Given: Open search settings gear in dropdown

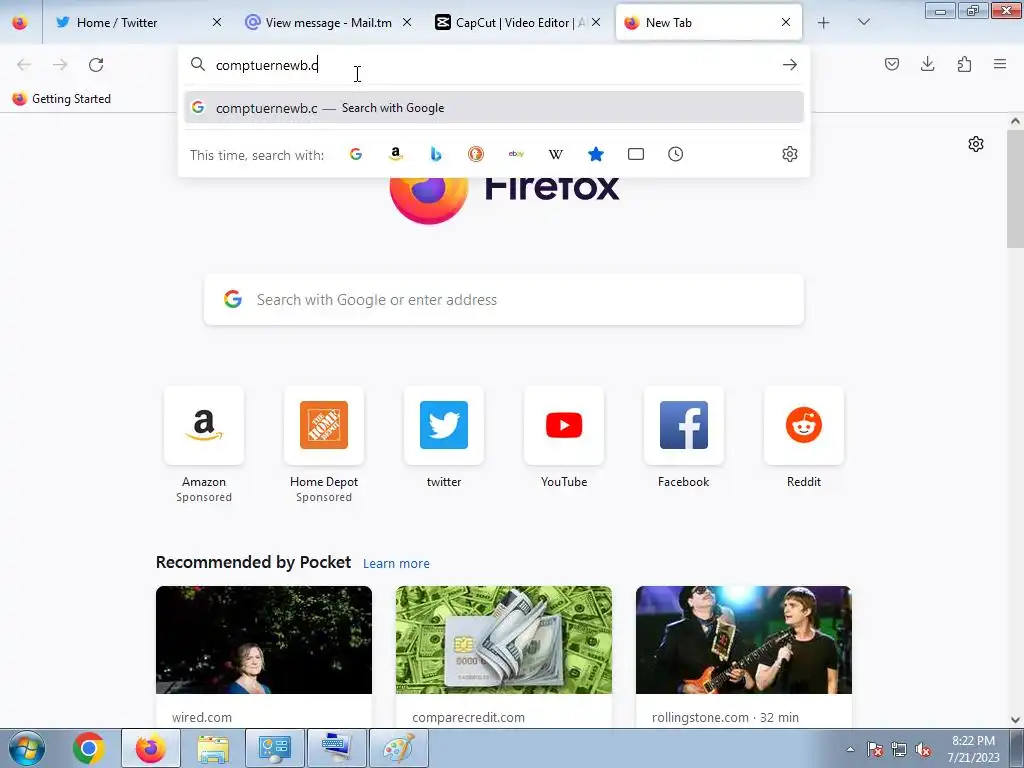Looking at the screenshot, I should tap(790, 154).
